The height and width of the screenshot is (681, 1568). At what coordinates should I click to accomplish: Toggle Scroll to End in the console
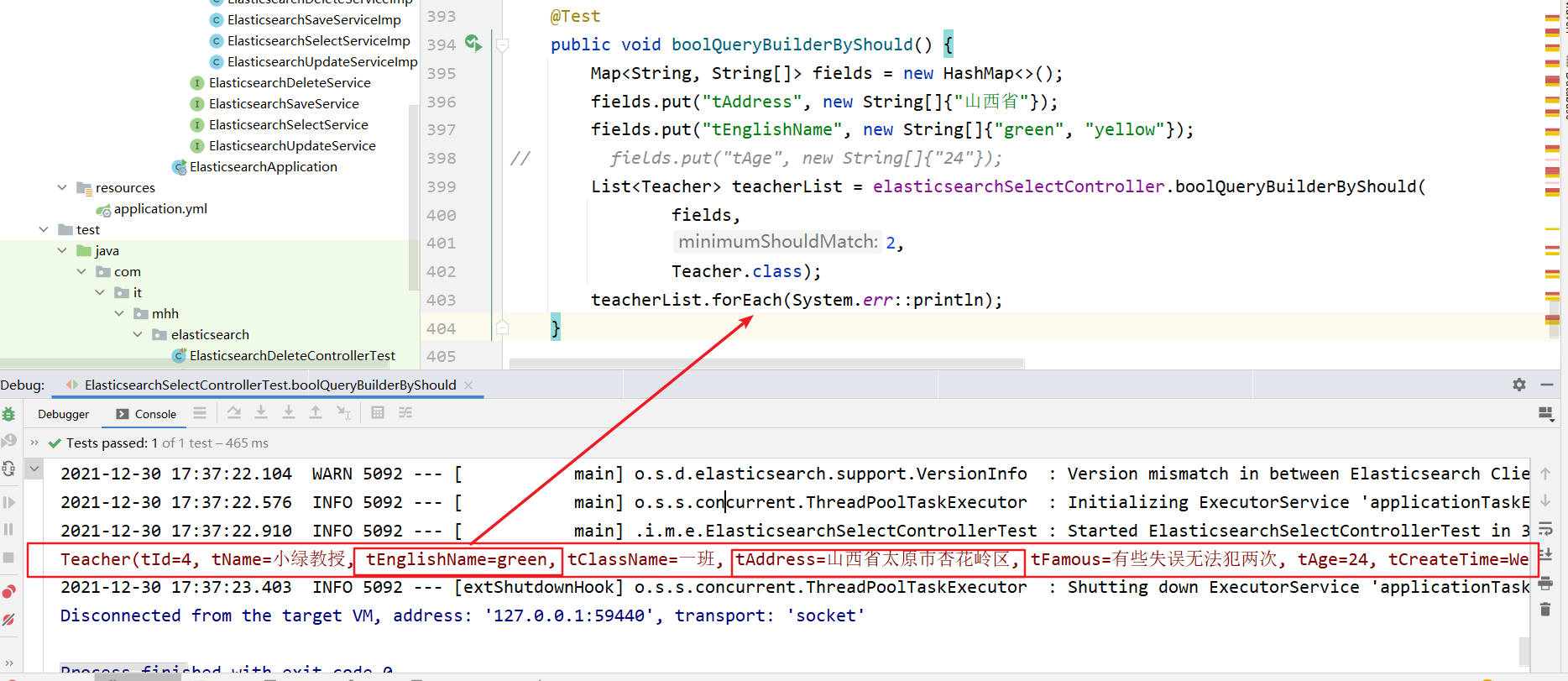[x=1545, y=555]
